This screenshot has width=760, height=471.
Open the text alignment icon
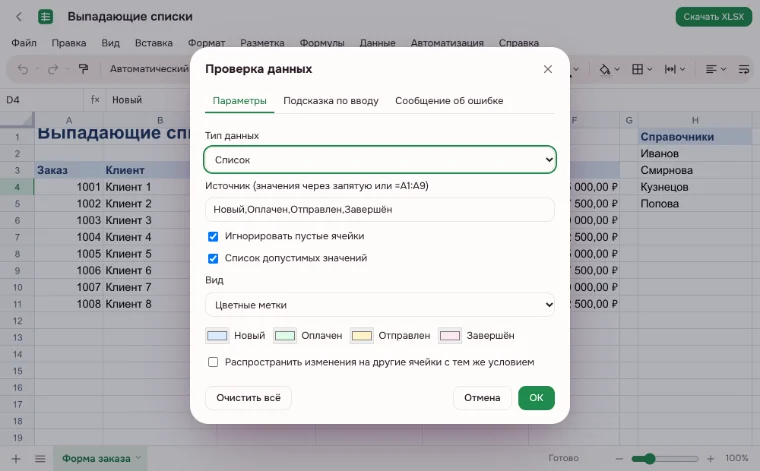tap(711, 69)
